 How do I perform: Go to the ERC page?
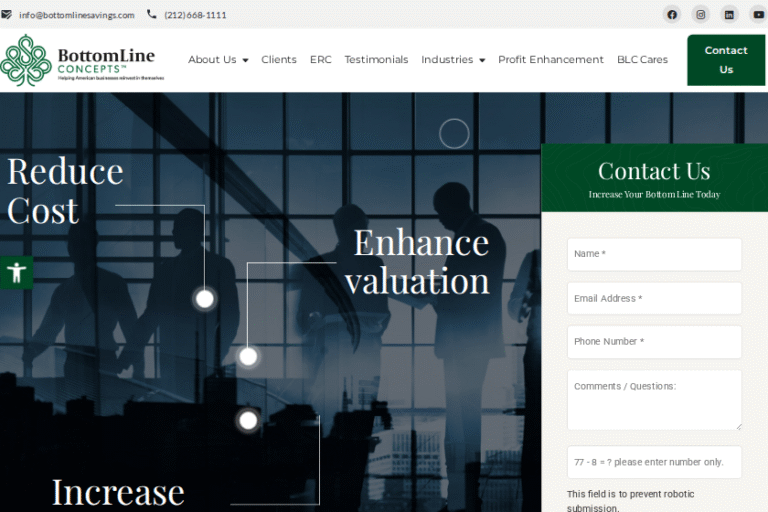321,60
